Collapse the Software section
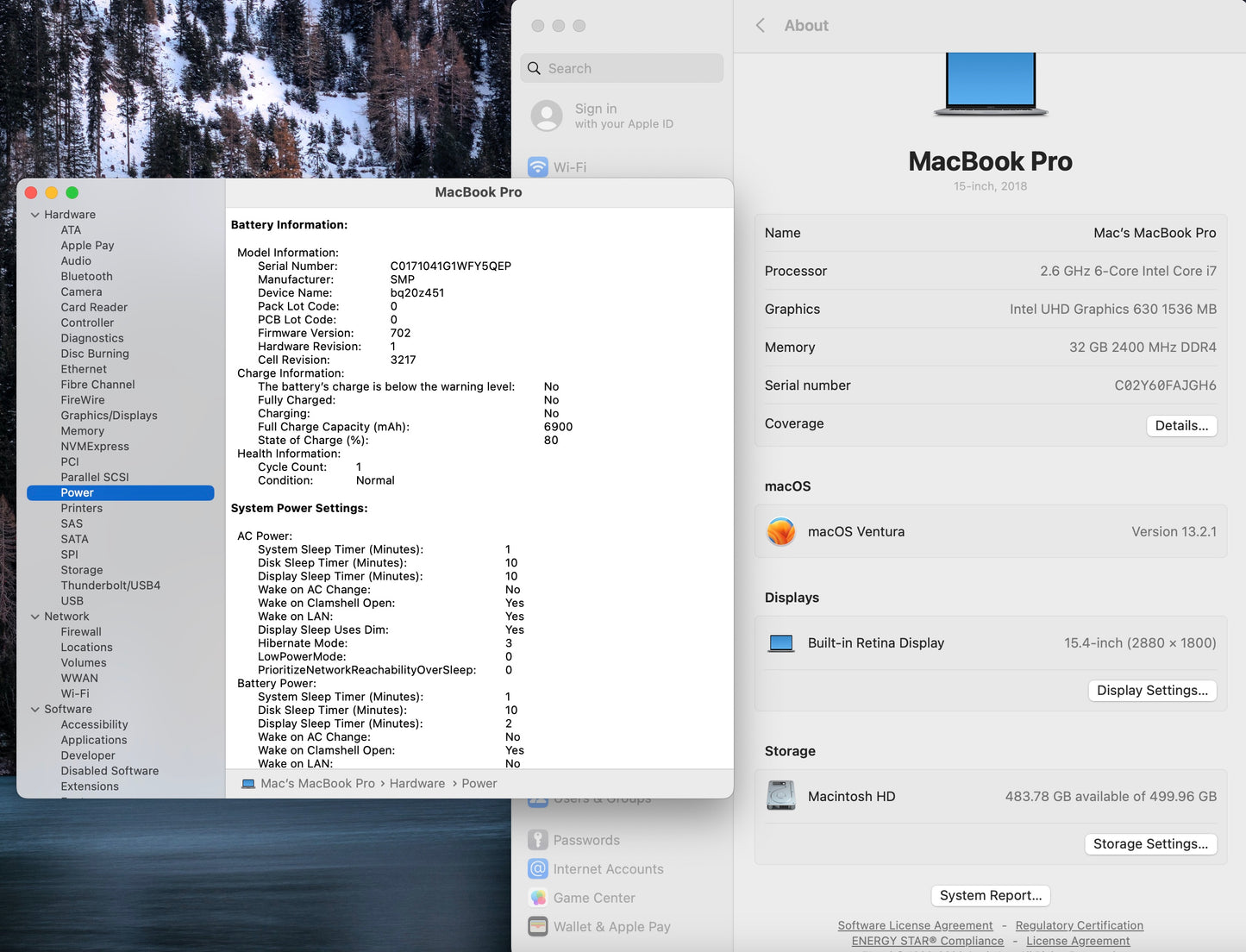 point(35,709)
